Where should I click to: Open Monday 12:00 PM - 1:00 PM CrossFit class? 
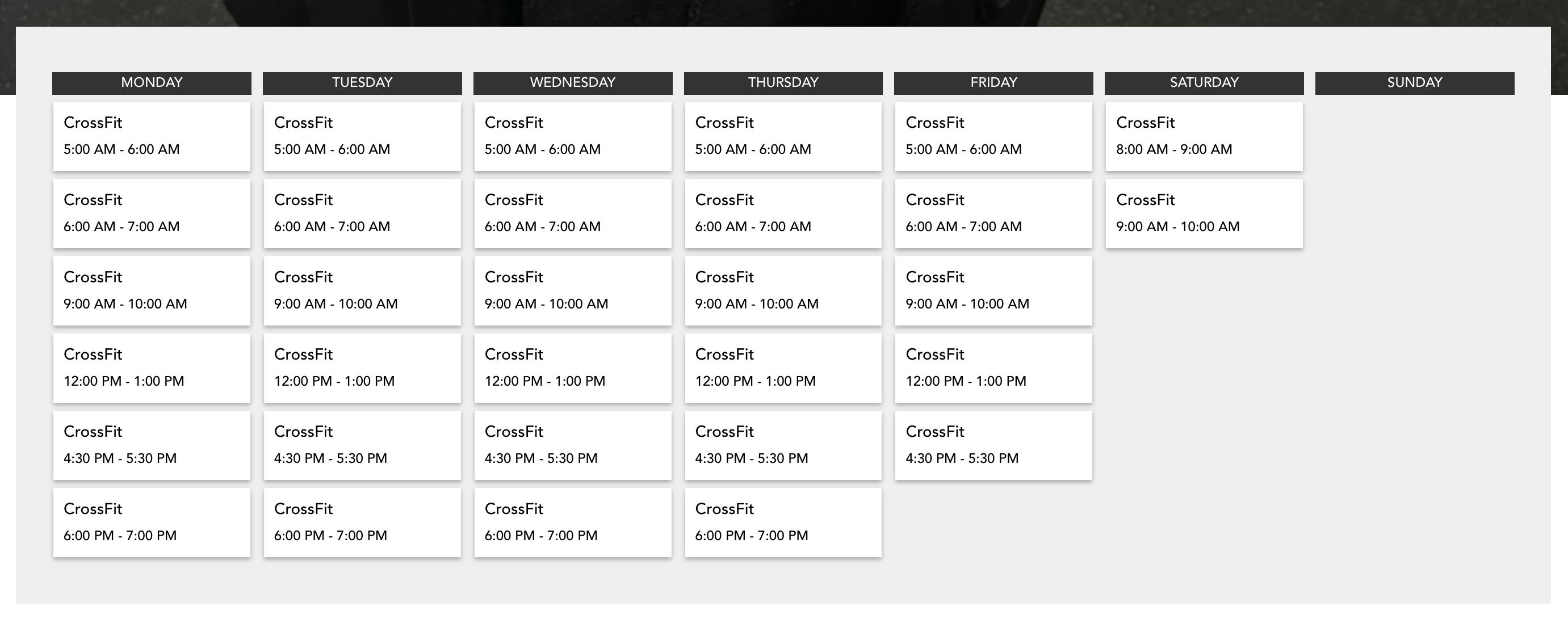point(152,369)
